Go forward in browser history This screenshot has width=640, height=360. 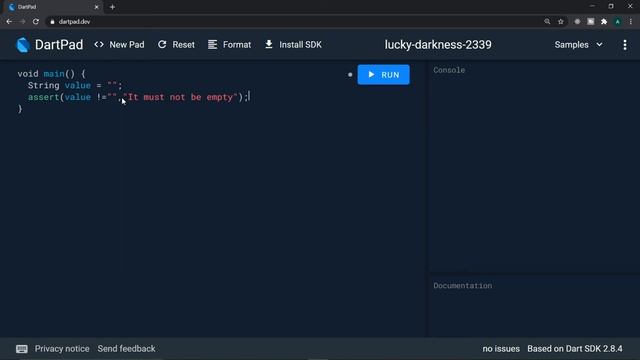[x=22, y=22]
